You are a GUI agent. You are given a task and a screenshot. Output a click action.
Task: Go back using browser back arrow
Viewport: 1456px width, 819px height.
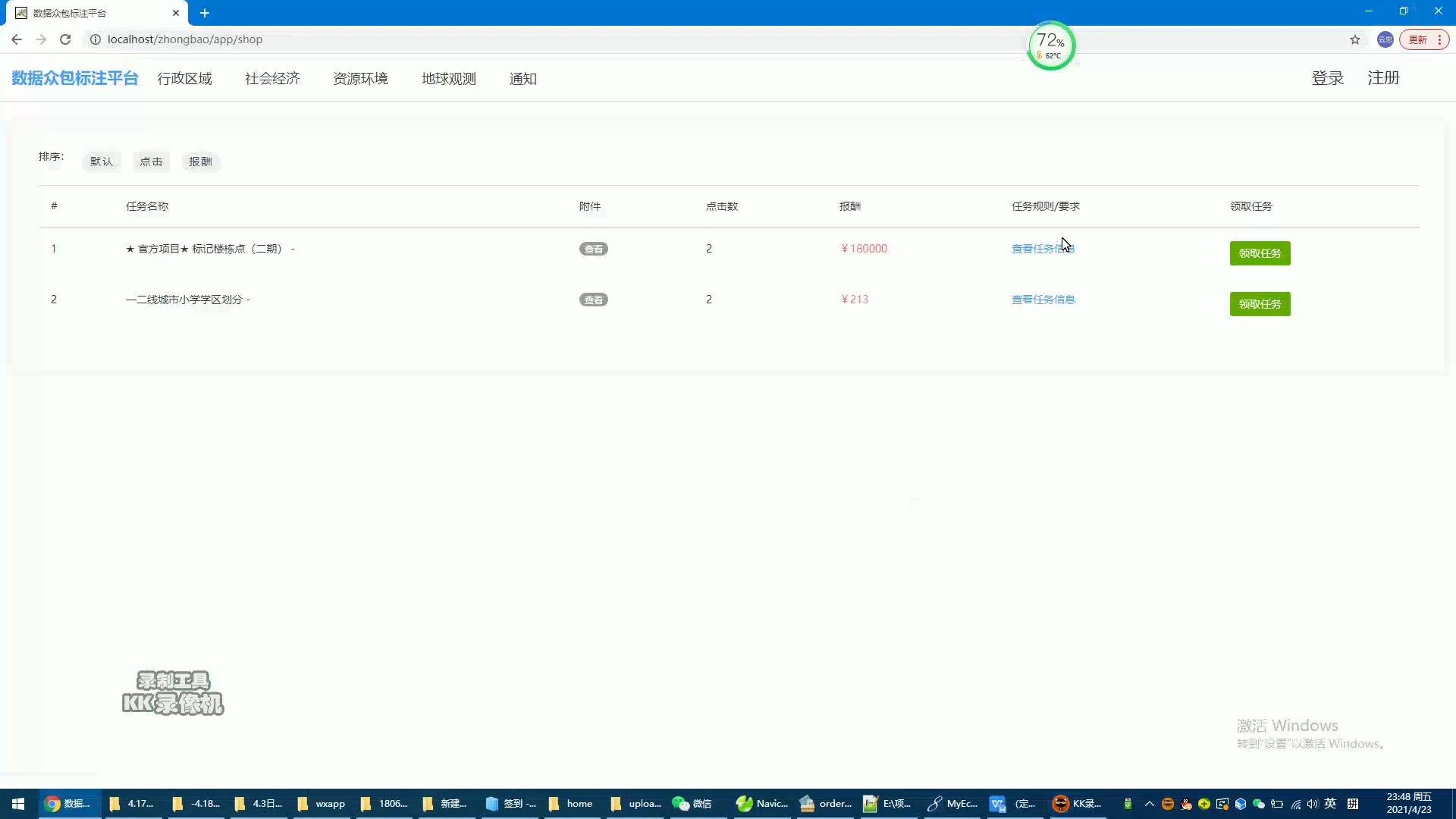click(x=17, y=39)
